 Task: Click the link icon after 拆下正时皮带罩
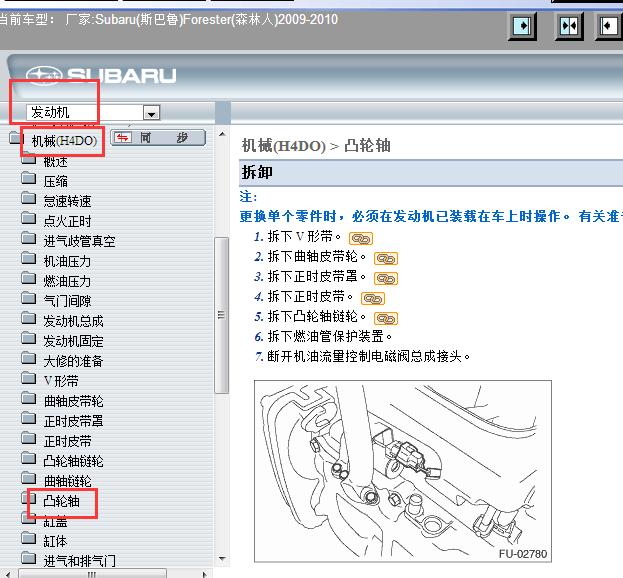386,278
